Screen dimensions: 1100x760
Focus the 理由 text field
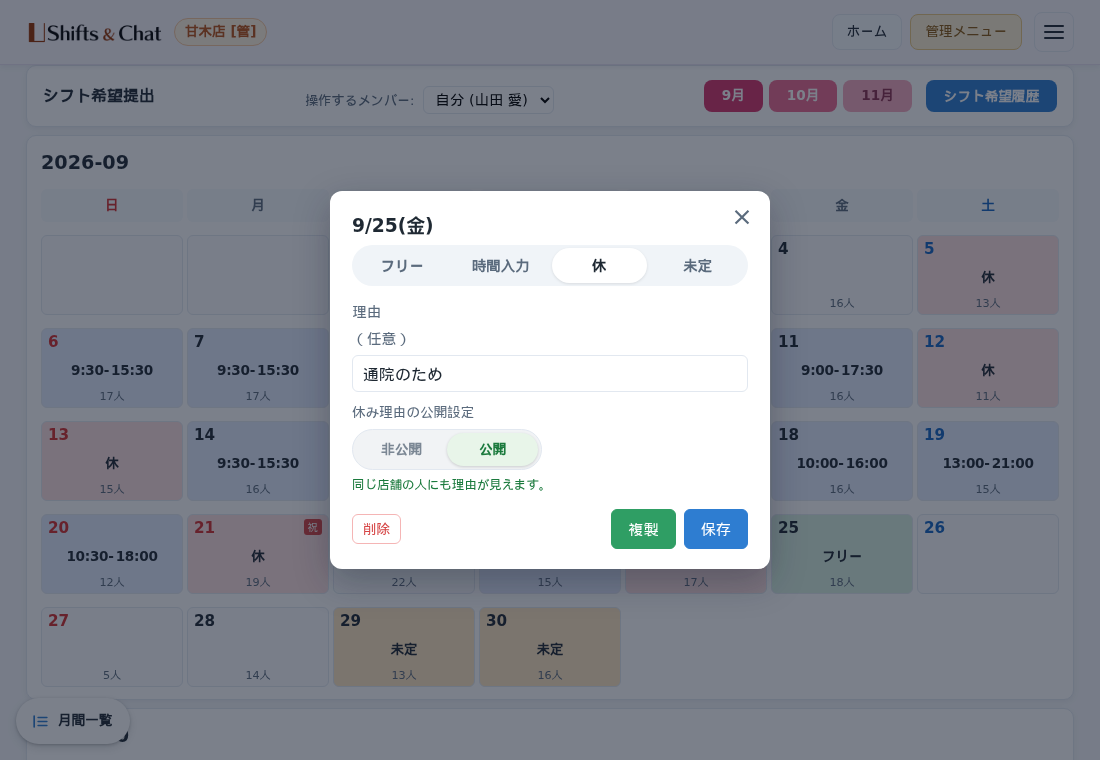tap(550, 374)
